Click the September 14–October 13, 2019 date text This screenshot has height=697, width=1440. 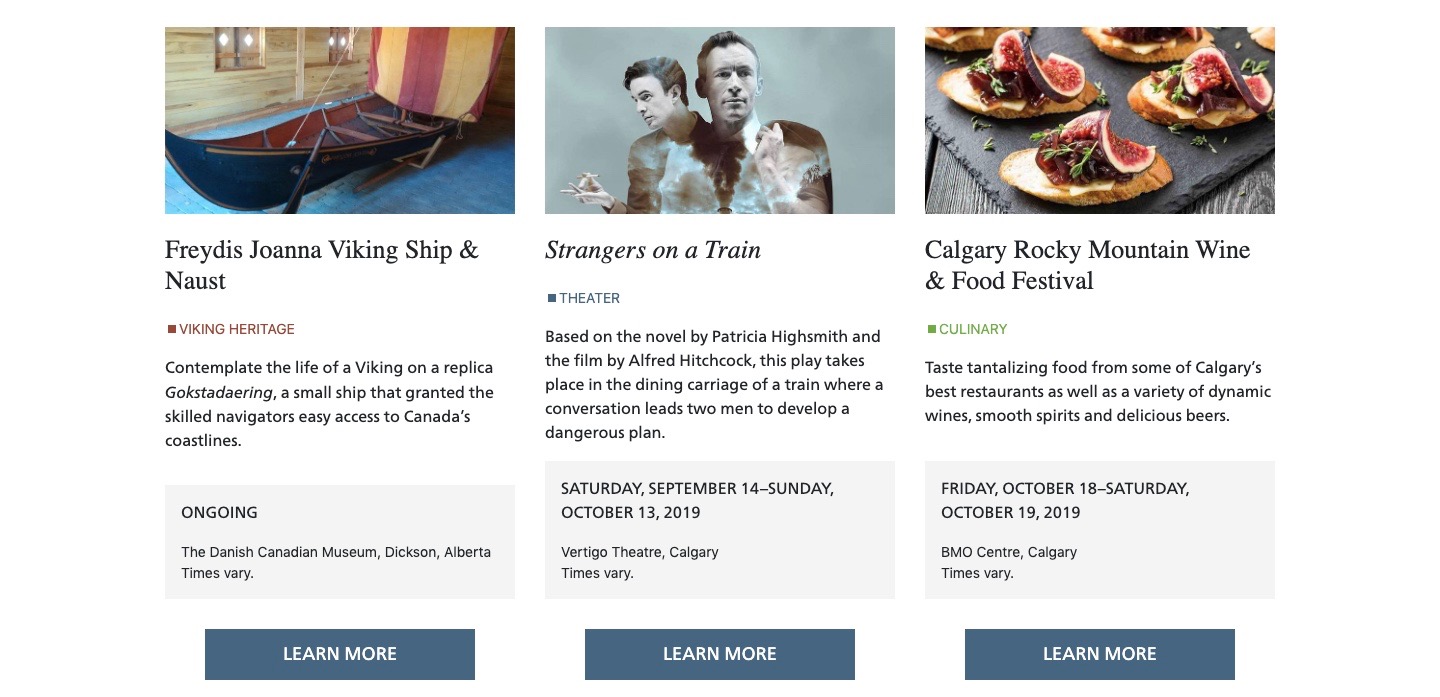(x=697, y=500)
